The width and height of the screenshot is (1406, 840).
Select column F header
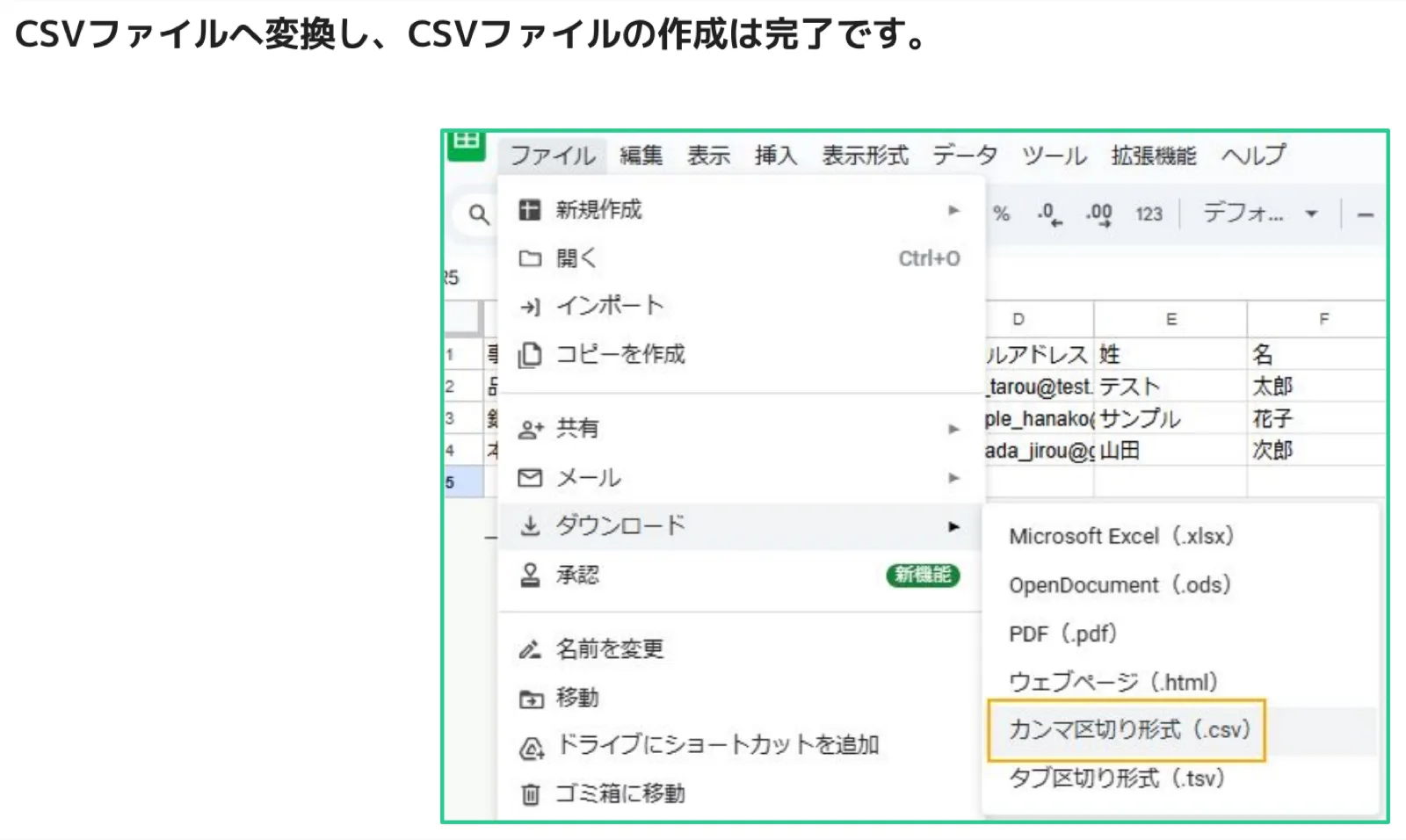(1316, 320)
